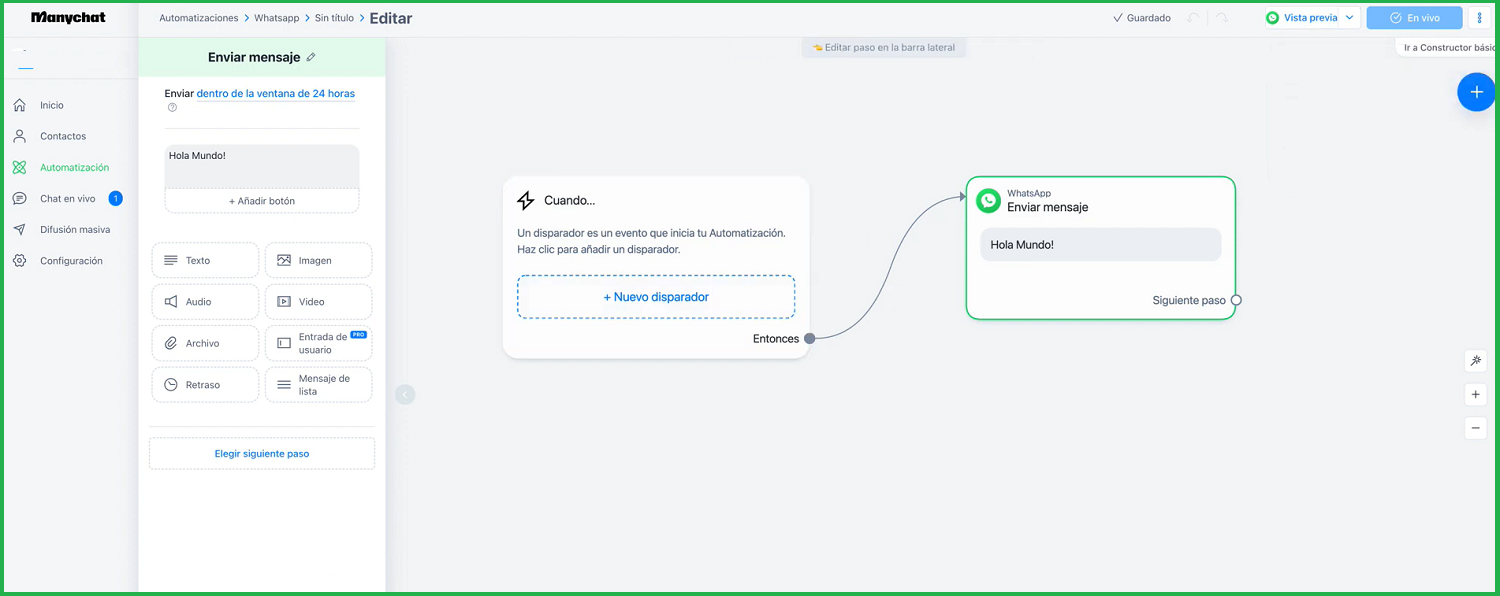Add a Retraso delay block
This screenshot has height=596, width=1500.
click(x=205, y=385)
